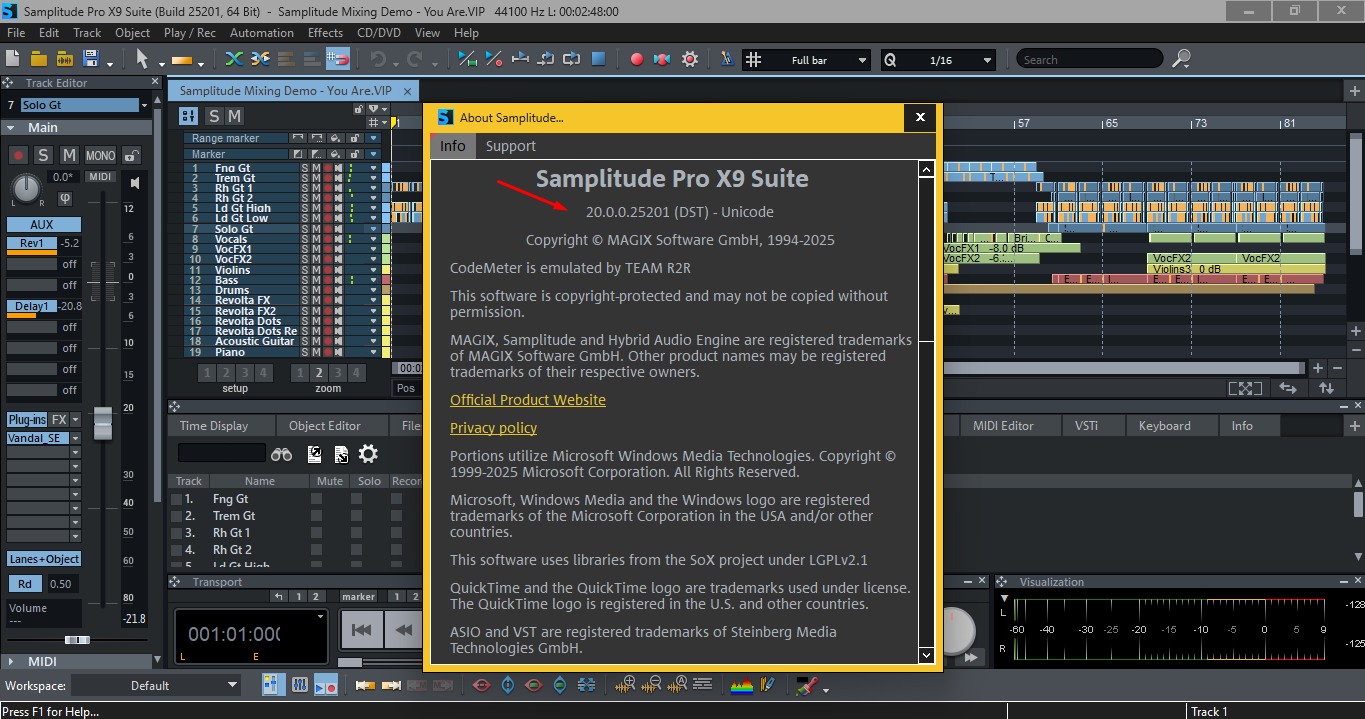
Task: Toggle the magnet snap icon
Action: (x=338, y=59)
